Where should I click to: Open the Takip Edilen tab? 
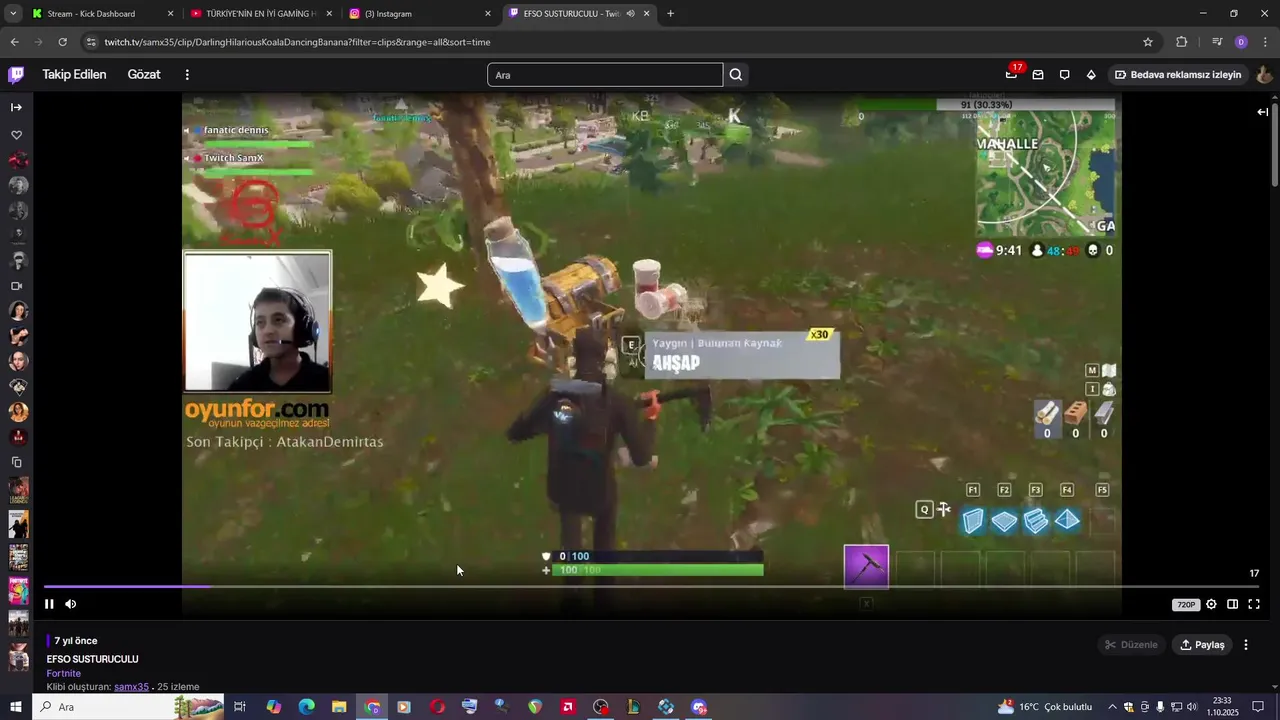pos(74,75)
